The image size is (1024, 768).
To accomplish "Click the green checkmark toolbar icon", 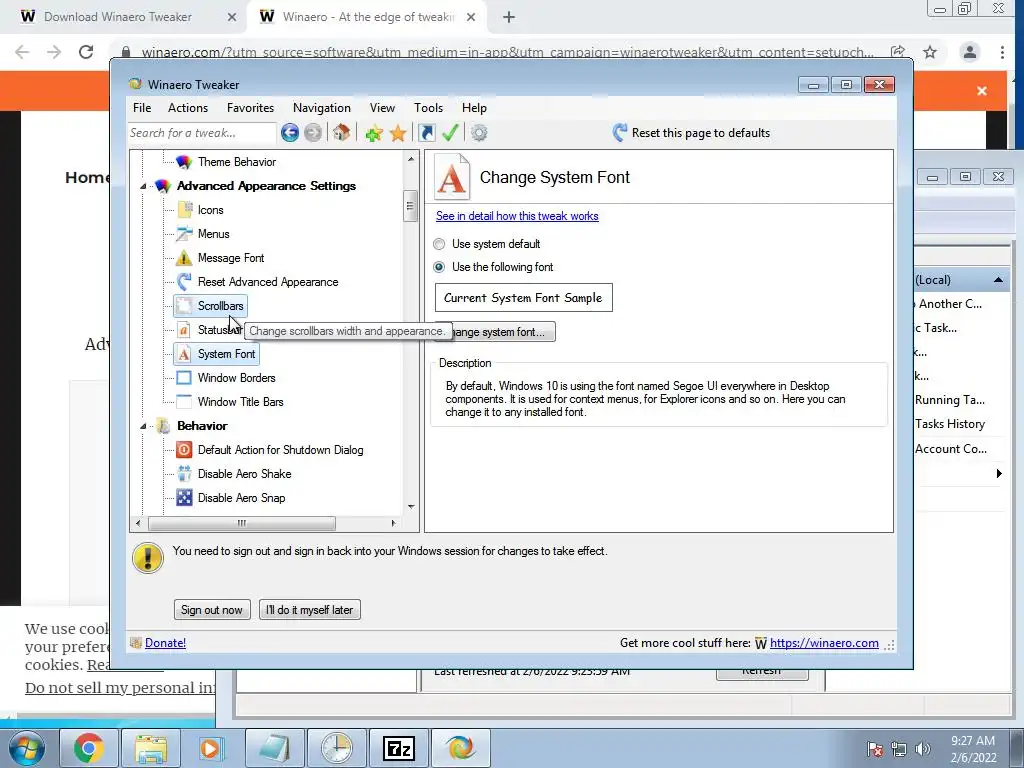I will click(450, 133).
